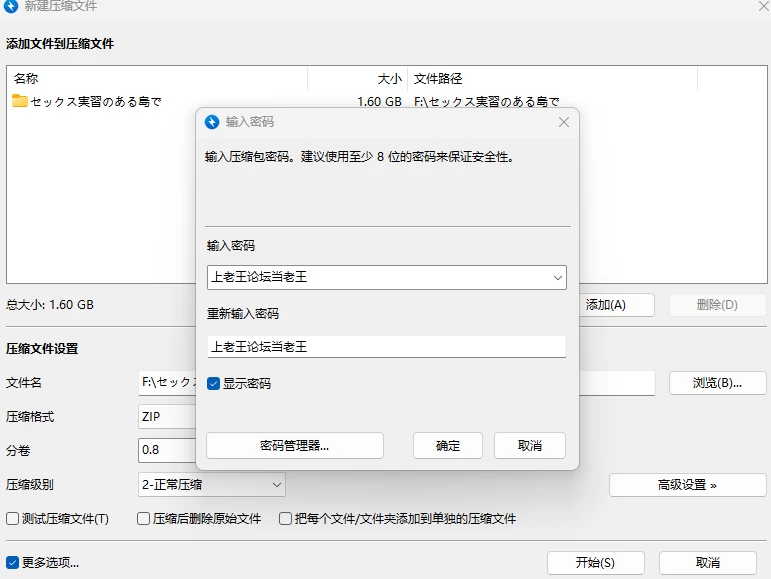Screen dimensions: 771x579
Task: Enable 压缩后删除原始文件 checkbox
Action: 143,519
